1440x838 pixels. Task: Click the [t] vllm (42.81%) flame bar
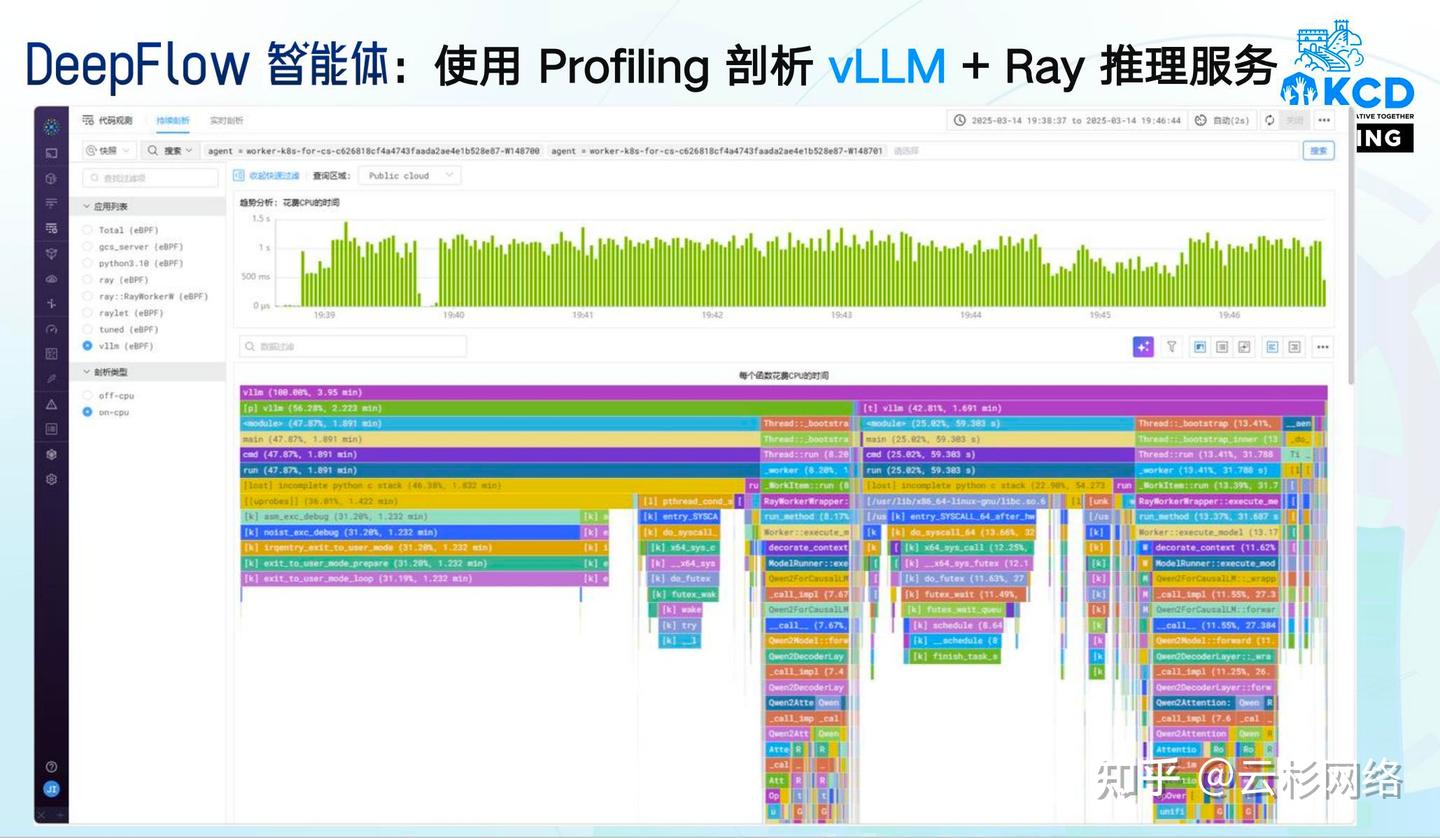pos(1093,408)
